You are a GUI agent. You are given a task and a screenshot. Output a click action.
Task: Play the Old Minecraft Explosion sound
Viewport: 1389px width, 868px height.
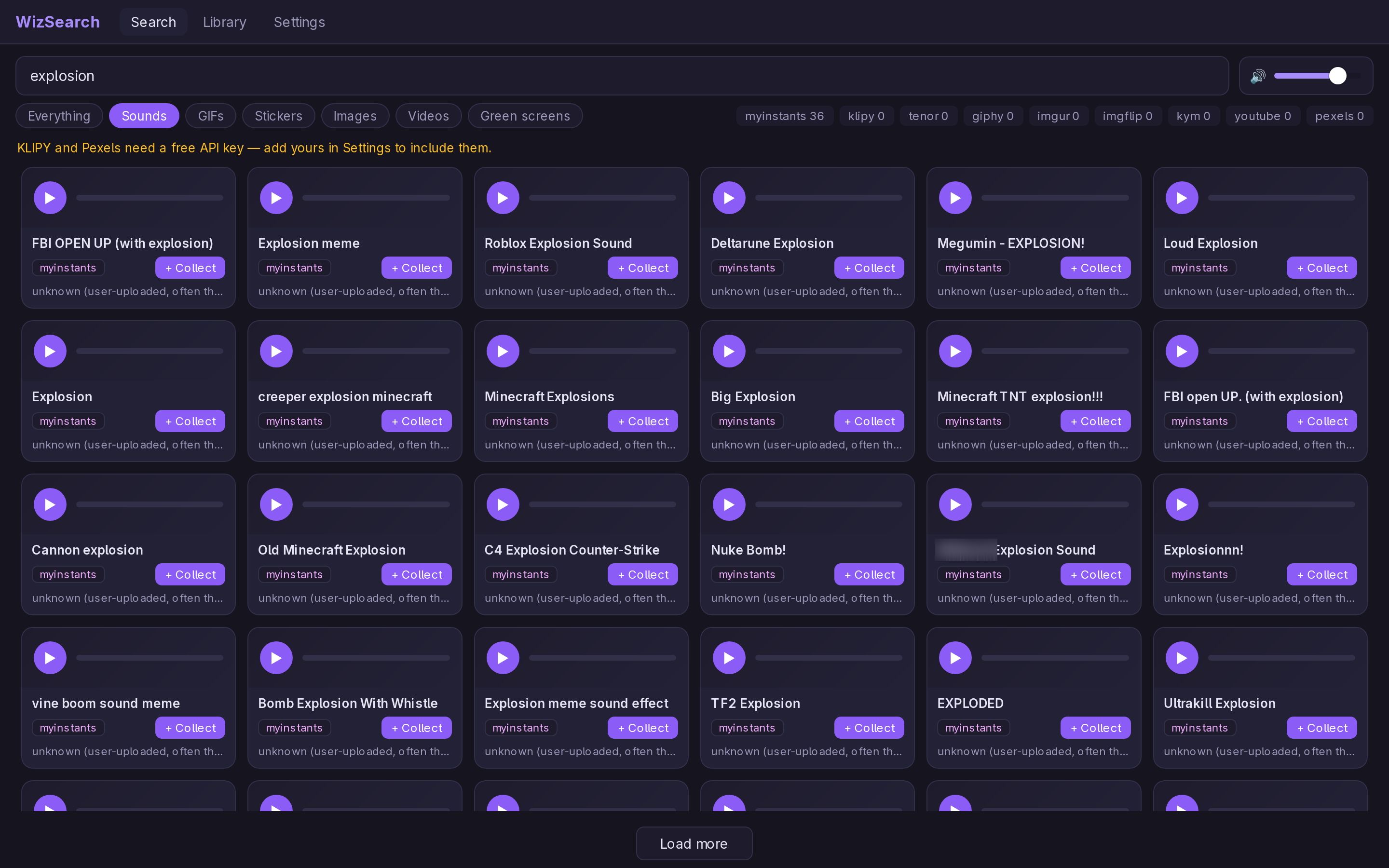pos(276,504)
